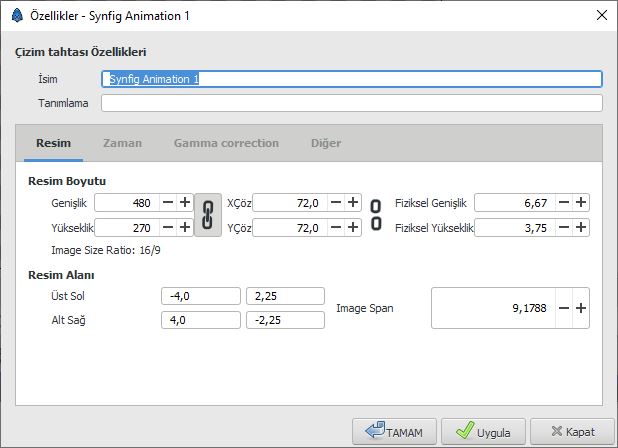
Task: Focus the İsim text field
Action: (x=352, y=79)
